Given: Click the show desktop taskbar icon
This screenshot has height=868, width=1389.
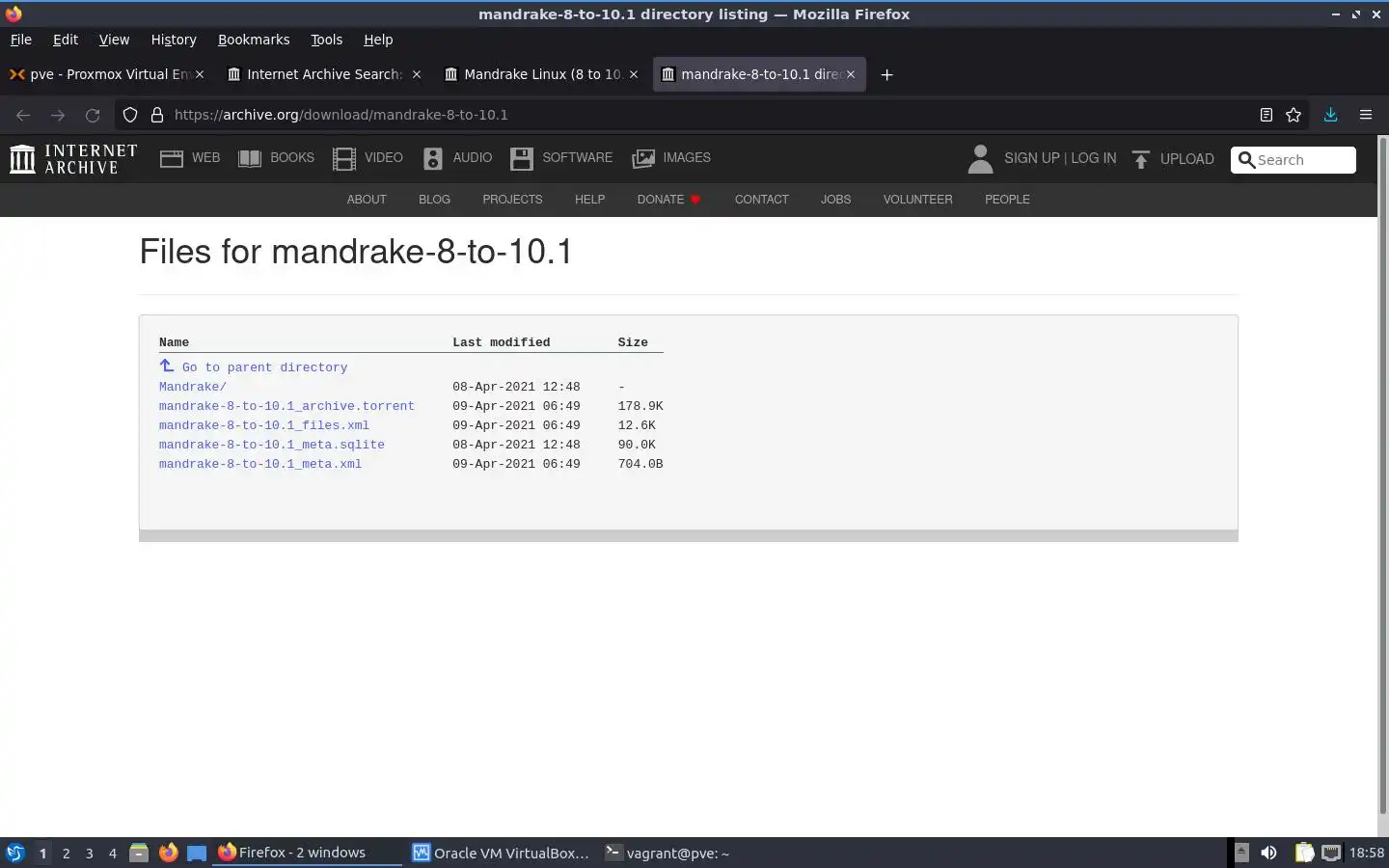Looking at the screenshot, I should [197, 853].
